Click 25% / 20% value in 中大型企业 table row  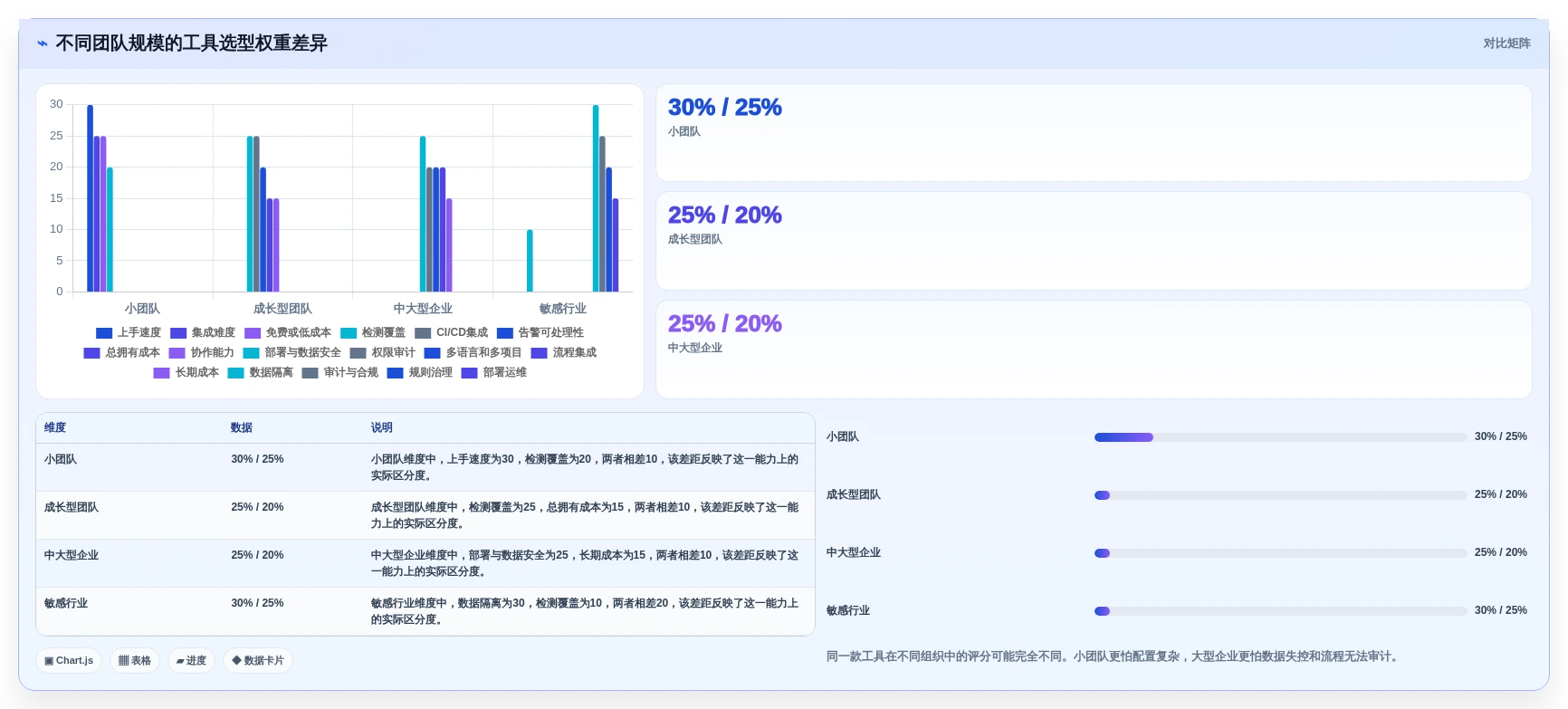257,556
